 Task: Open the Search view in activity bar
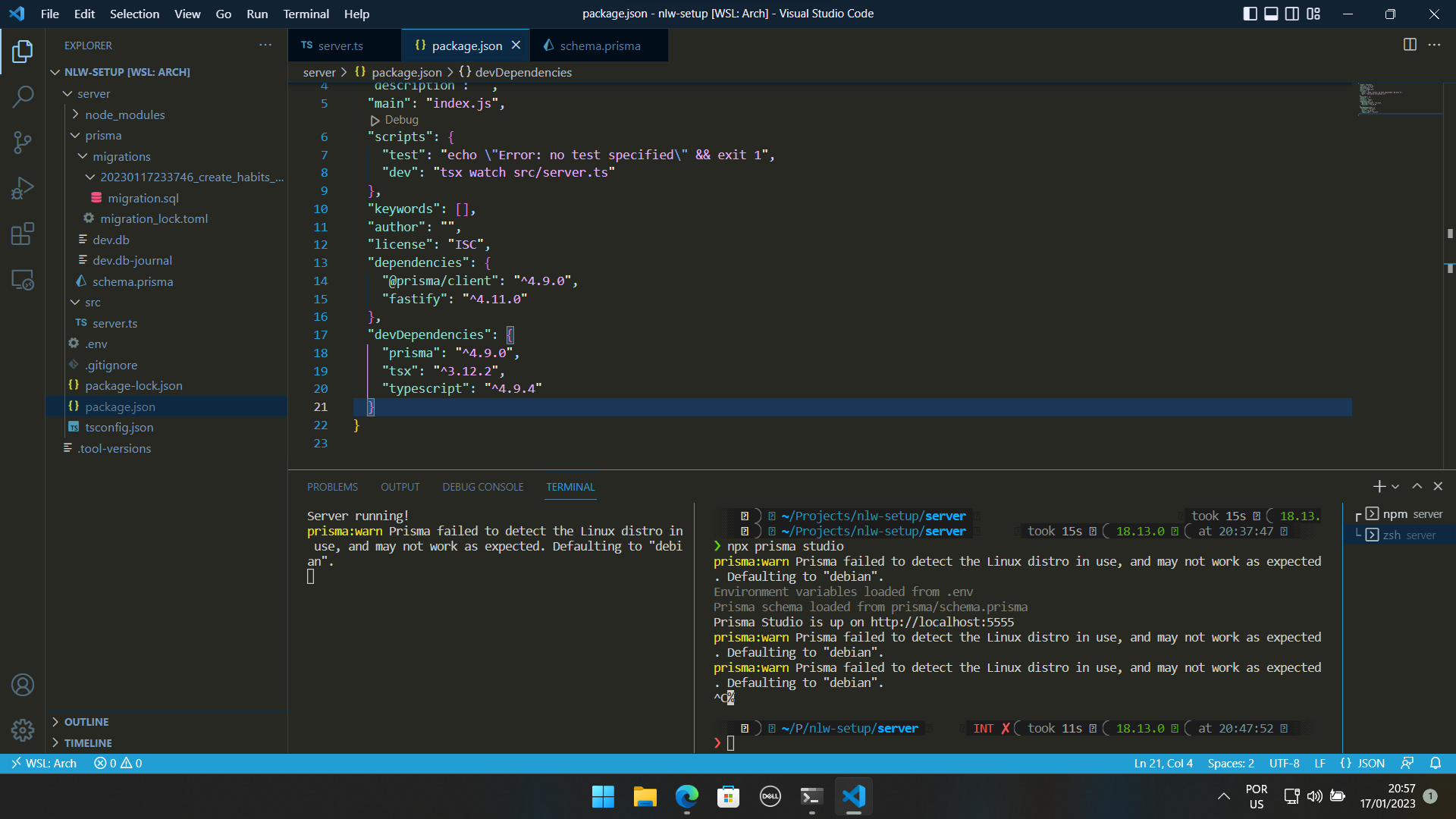tap(23, 96)
